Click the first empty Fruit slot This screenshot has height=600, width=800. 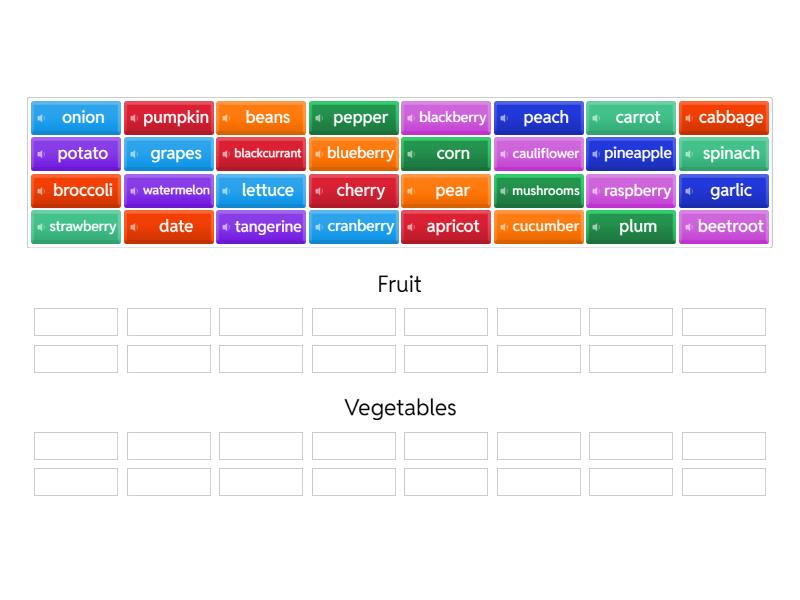pos(76,322)
